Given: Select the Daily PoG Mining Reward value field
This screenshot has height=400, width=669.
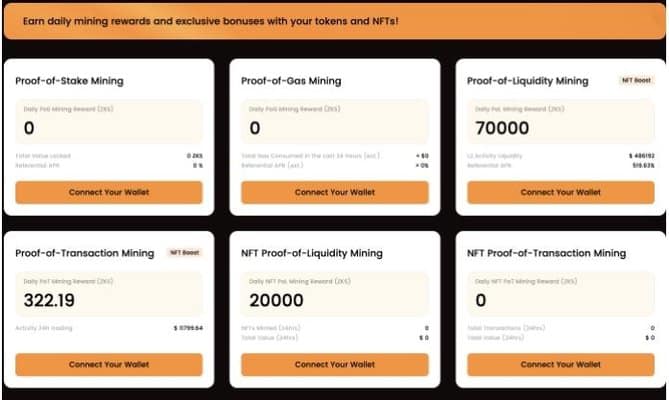Looking at the screenshot, I should (x=334, y=121).
